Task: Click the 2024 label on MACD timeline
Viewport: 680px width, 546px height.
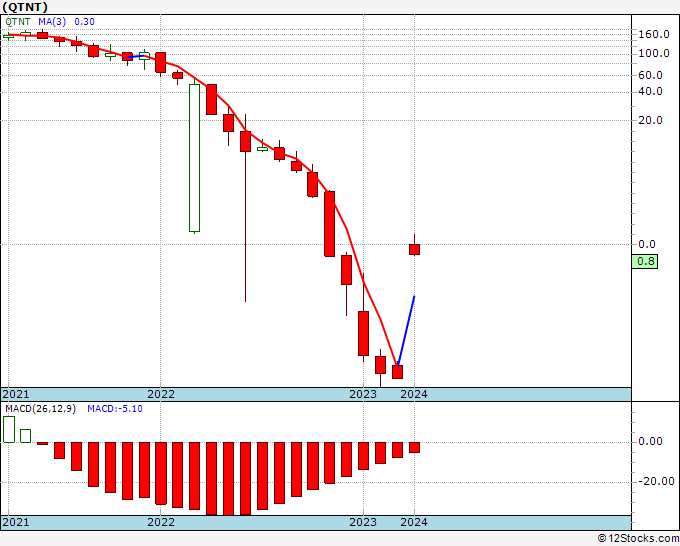Action: (414, 522)
